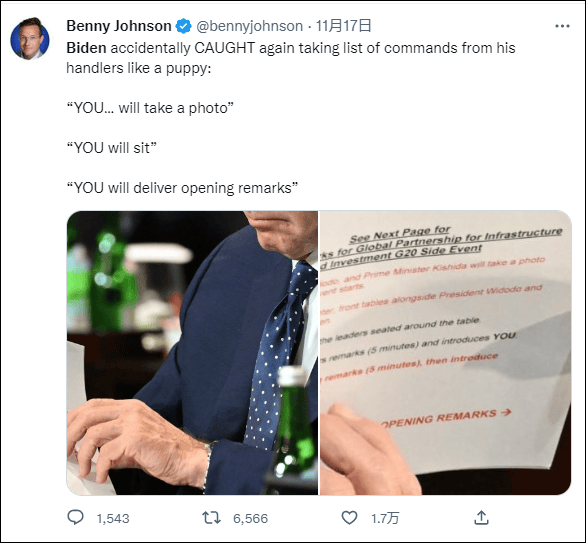
Task: Click the "YOU... will take a photo" text
Action: point(150,108)
